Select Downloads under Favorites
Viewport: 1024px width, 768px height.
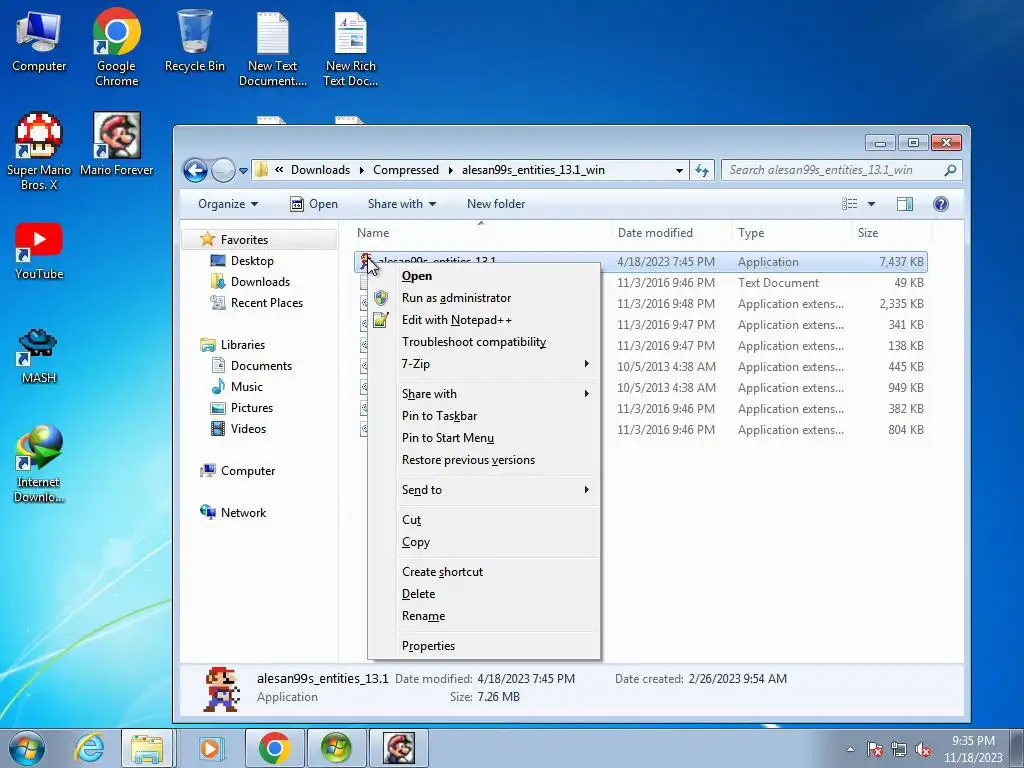pyautogui.click(x=260, y=281)
